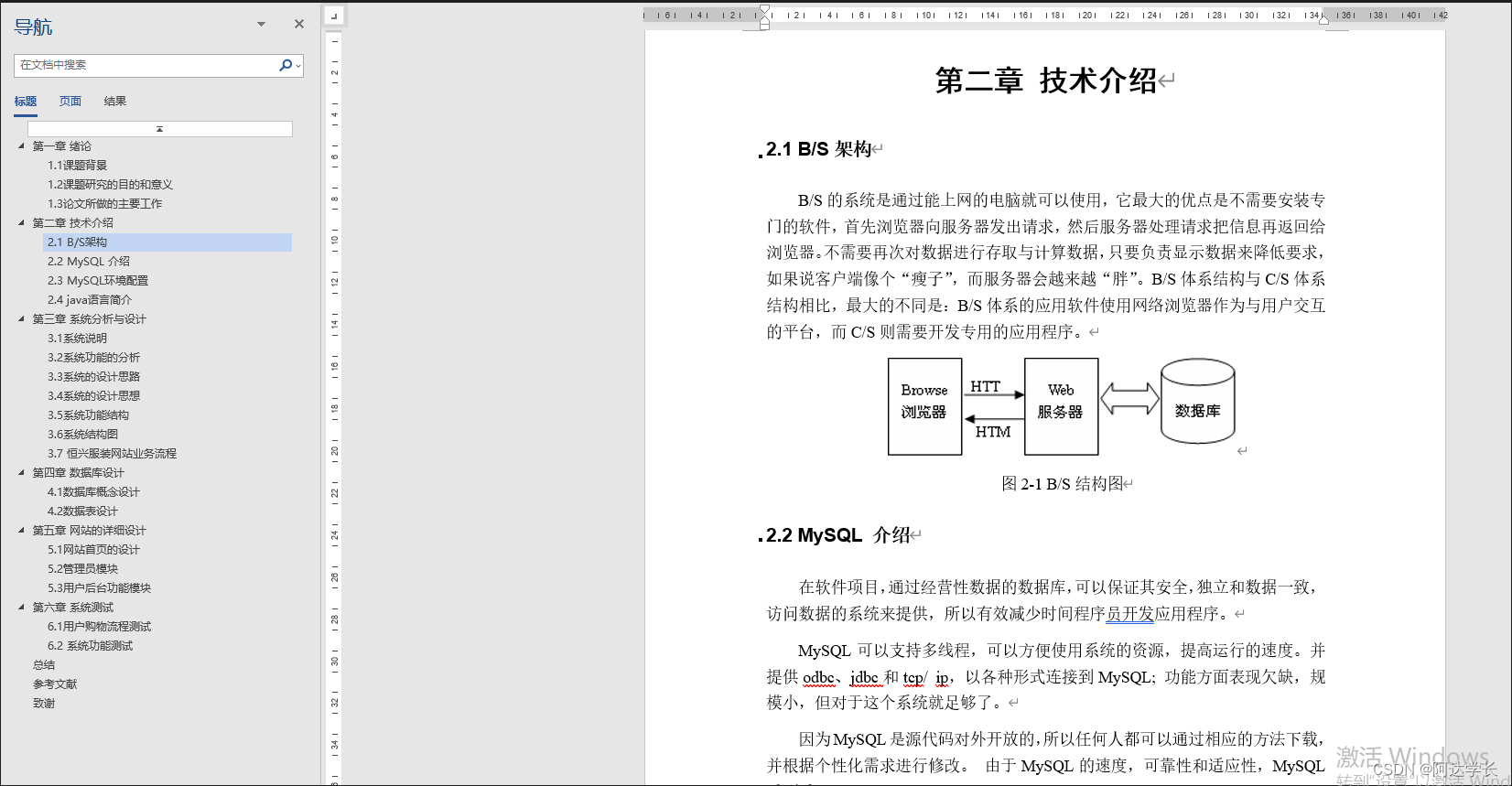Go to heading 1.3论文所做的主要工作
The width and height of the screenshot is (1512, 786).
[x=104, y=204]
